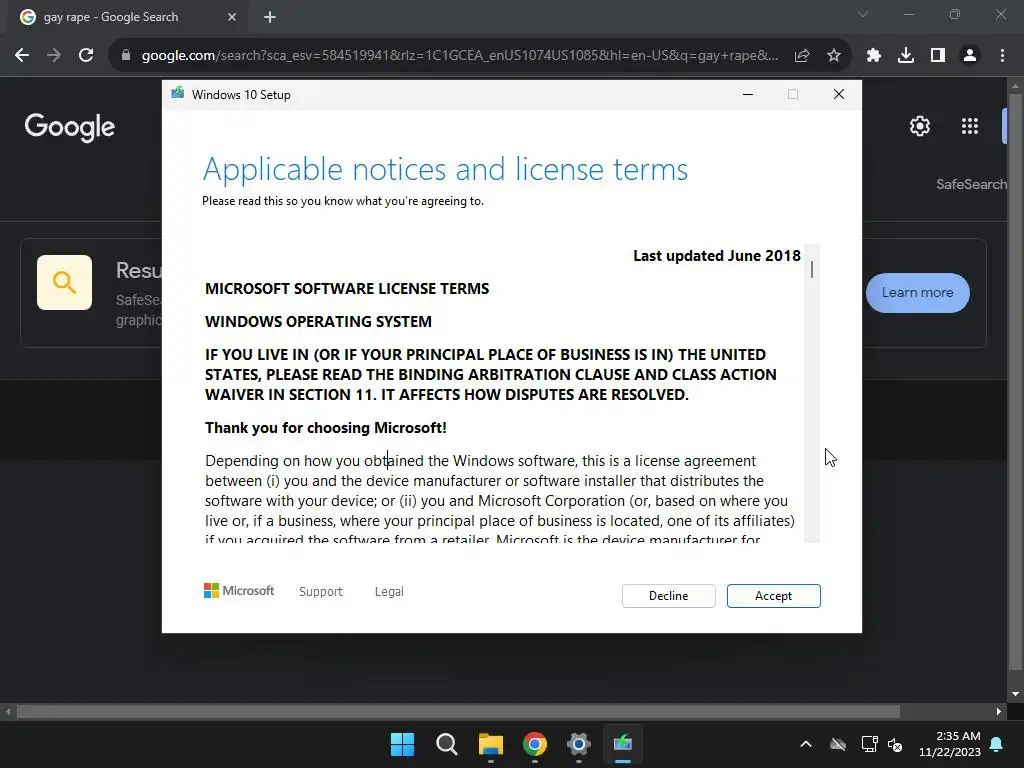Share this page from address bar

802,56
